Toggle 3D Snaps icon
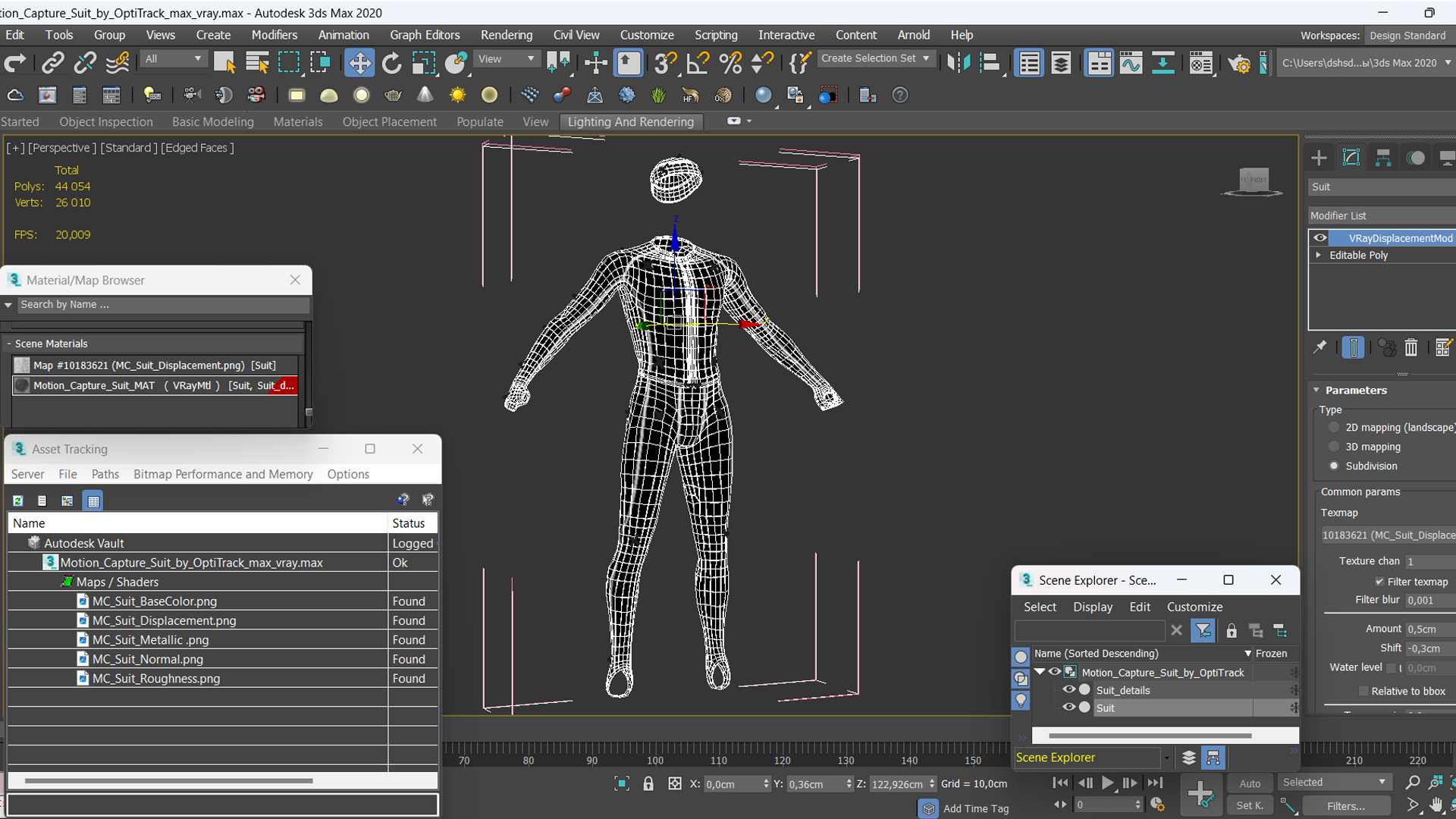The height and width of the screenshot is (819, 1456). [x=665, y=63]
